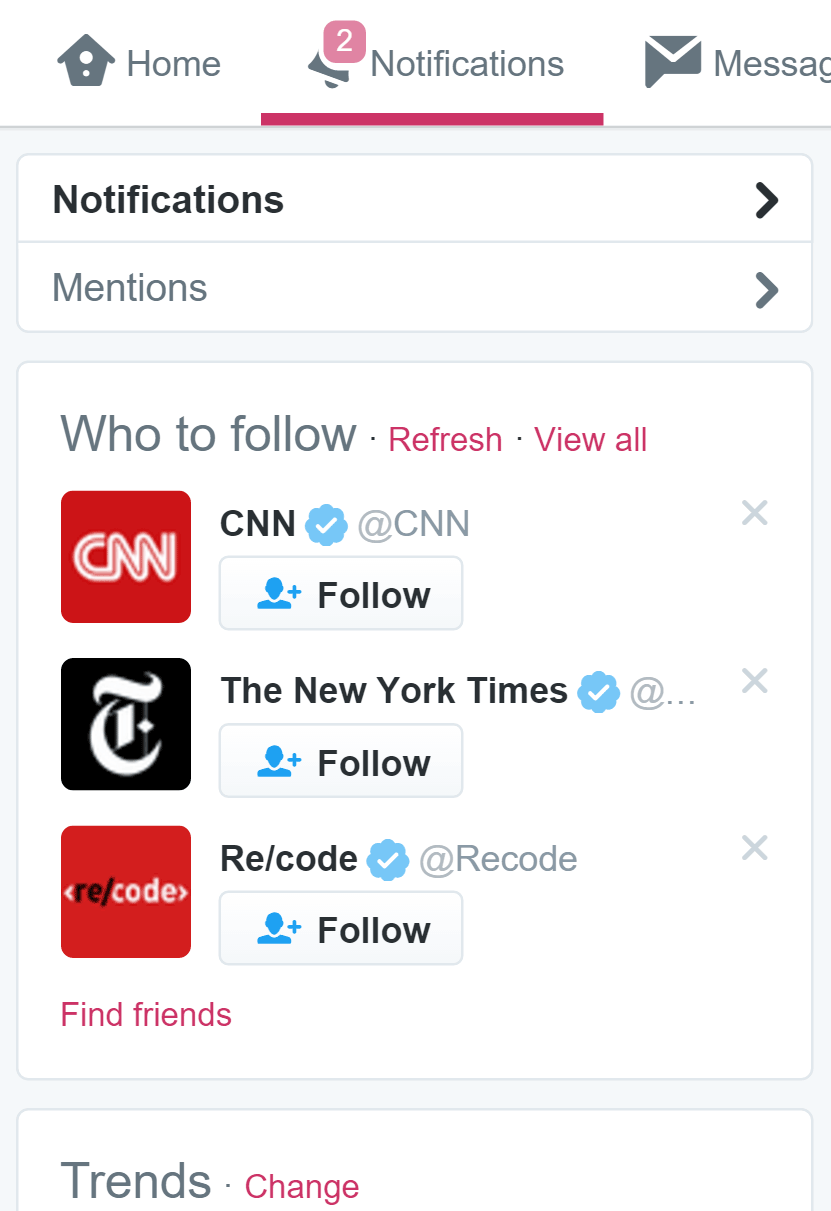The width and height of the screenshot is (831, 1211).
Task: Follow the CNN account
Action: tap(341, 594)
